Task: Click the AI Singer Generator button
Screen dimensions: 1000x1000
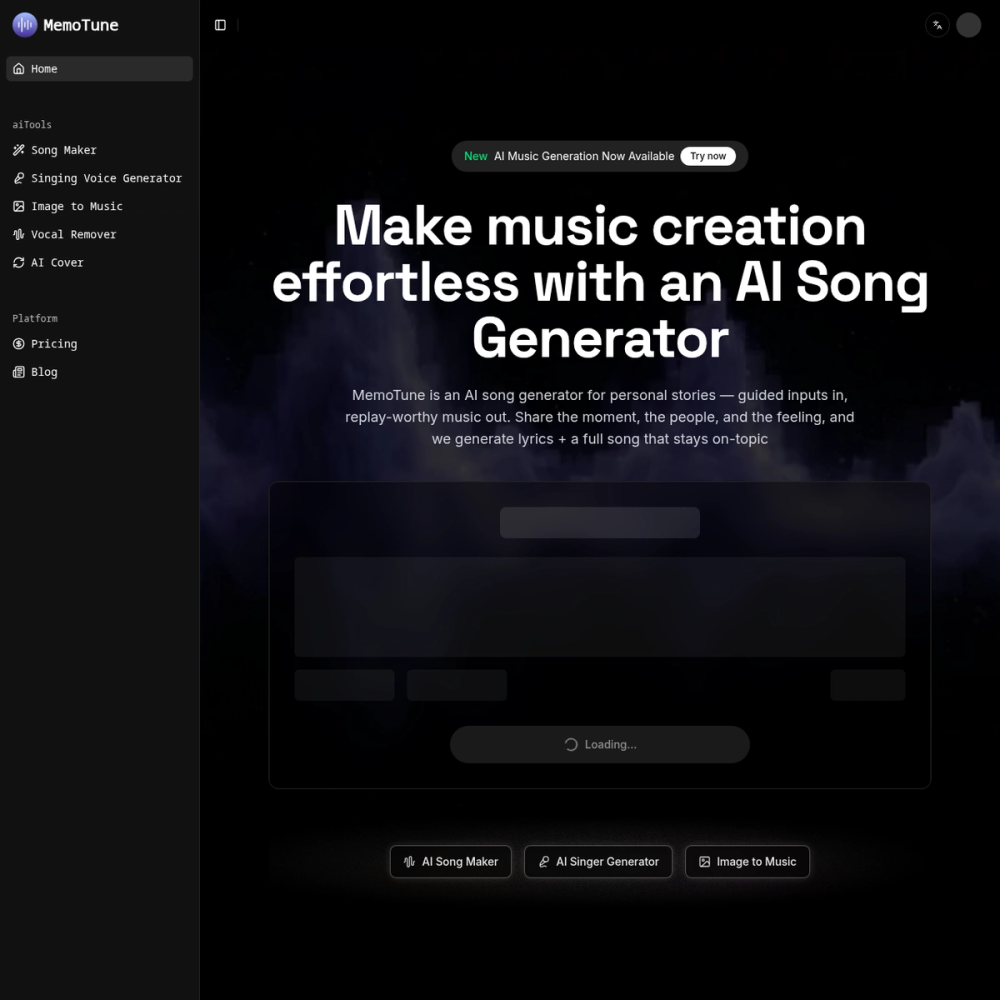Action: click(598, 862)
